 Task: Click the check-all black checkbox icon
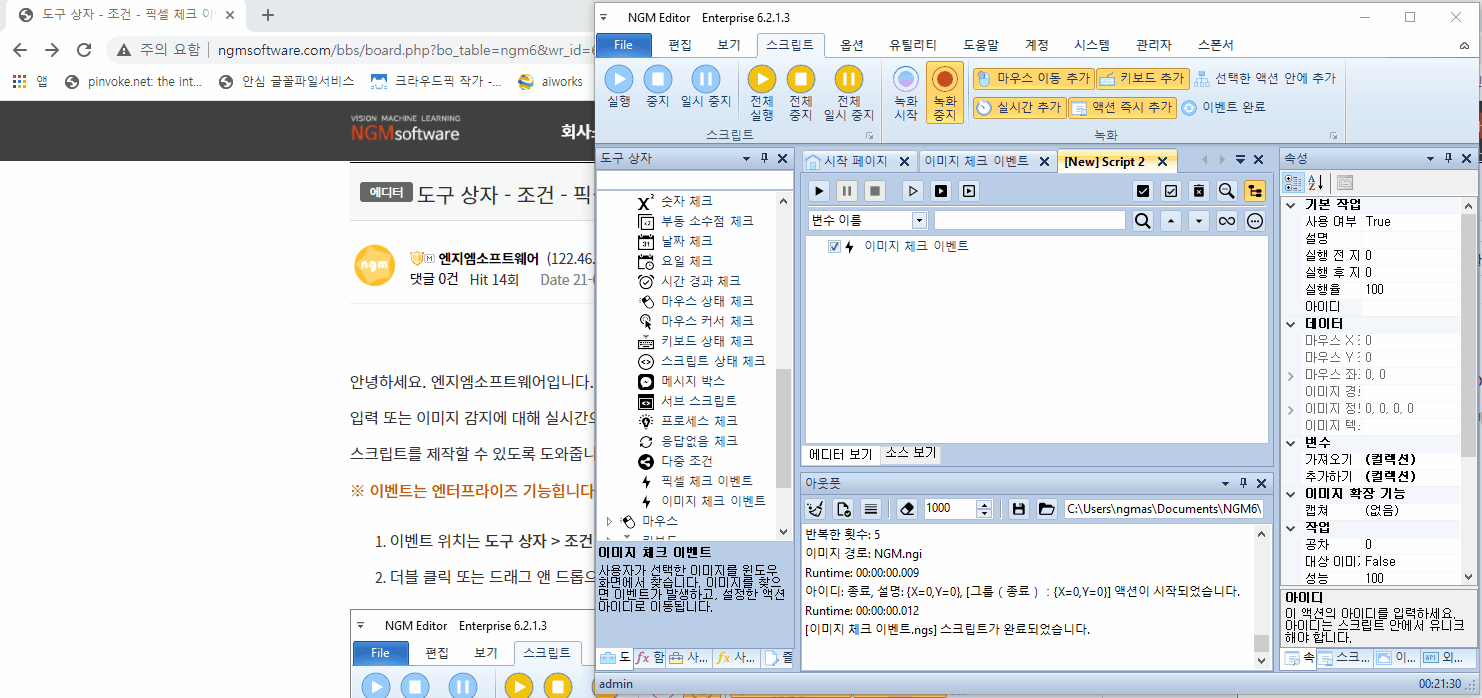[1143, 190]
